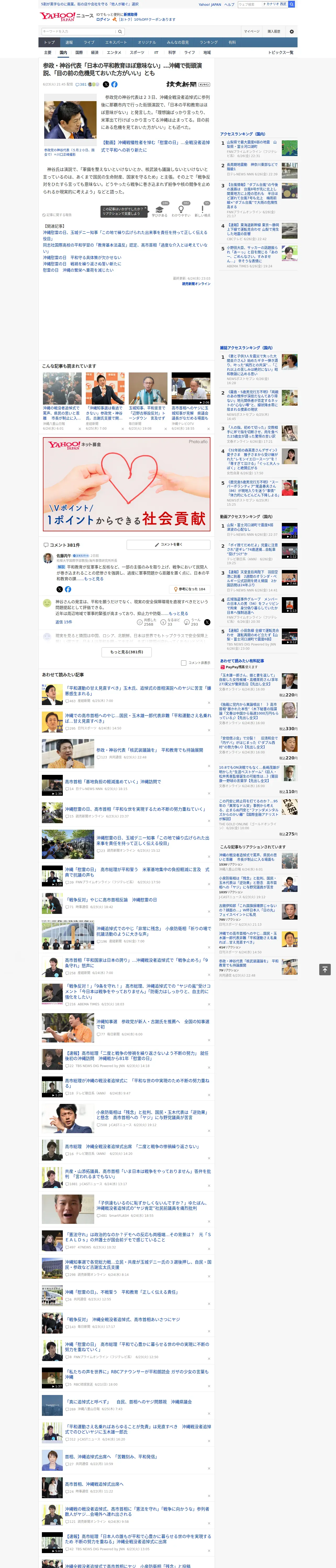Open the 読売新聞オンライン source link below the article
The width and height of the screenshot is (336, 1568).
[x=196, y=284]
